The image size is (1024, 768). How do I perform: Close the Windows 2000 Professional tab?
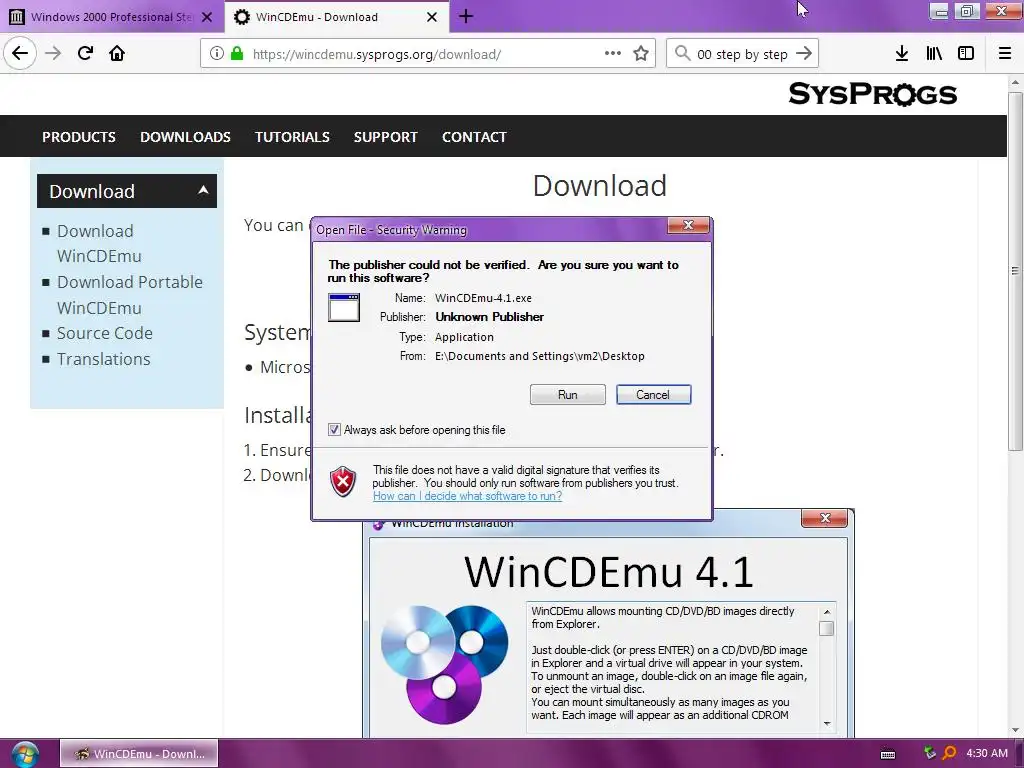coord(207,17)
